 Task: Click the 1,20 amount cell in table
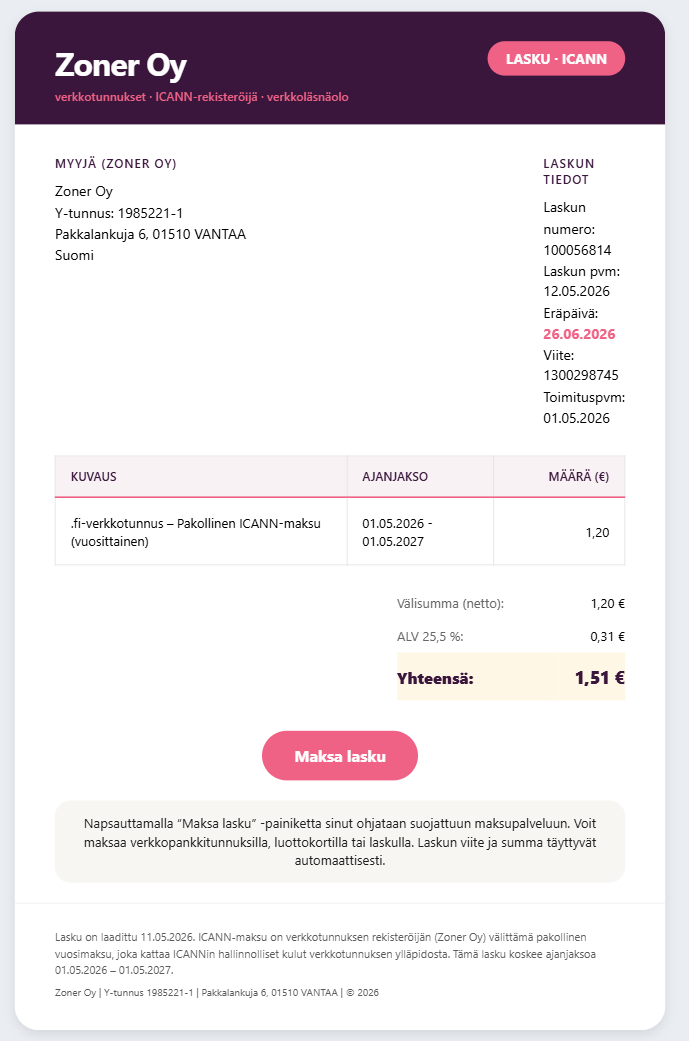[x=560, y=532]
